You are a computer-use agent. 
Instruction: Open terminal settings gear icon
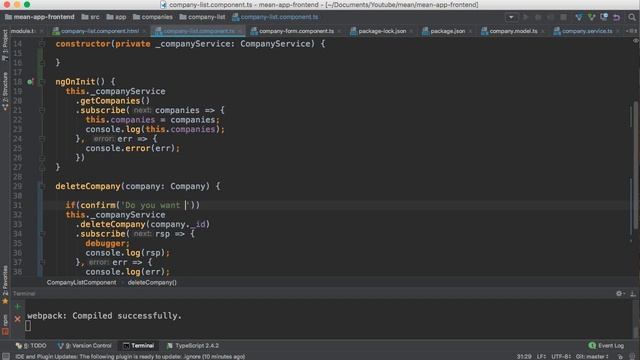click(619, 293)
